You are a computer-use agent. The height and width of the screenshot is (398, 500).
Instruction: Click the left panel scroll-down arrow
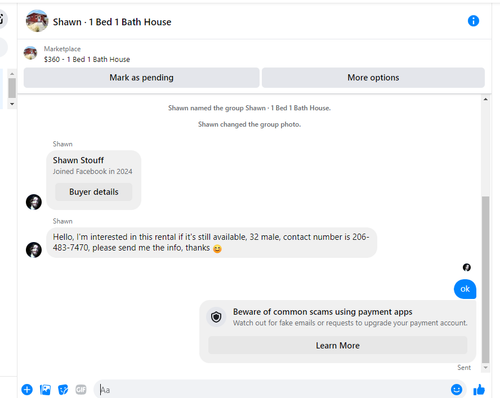[12, 104]
